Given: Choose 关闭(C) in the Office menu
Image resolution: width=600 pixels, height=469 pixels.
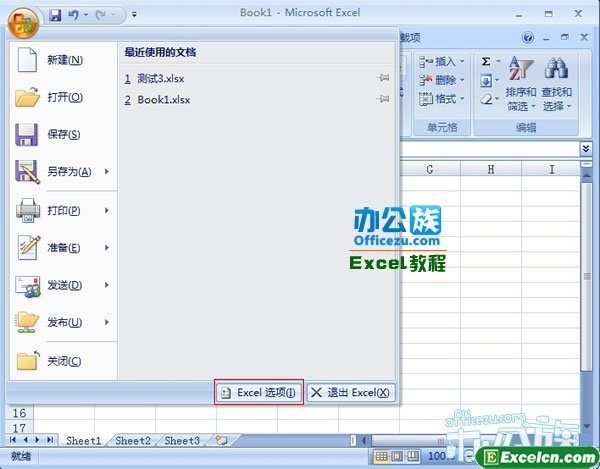Looking at the screenshot, I should pos(63,361).
